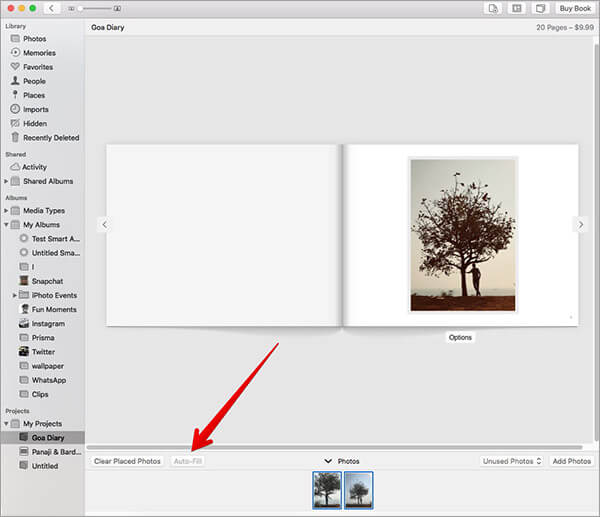Select the My Projects folder
600x517 pixels.
[x=42, y=424]
